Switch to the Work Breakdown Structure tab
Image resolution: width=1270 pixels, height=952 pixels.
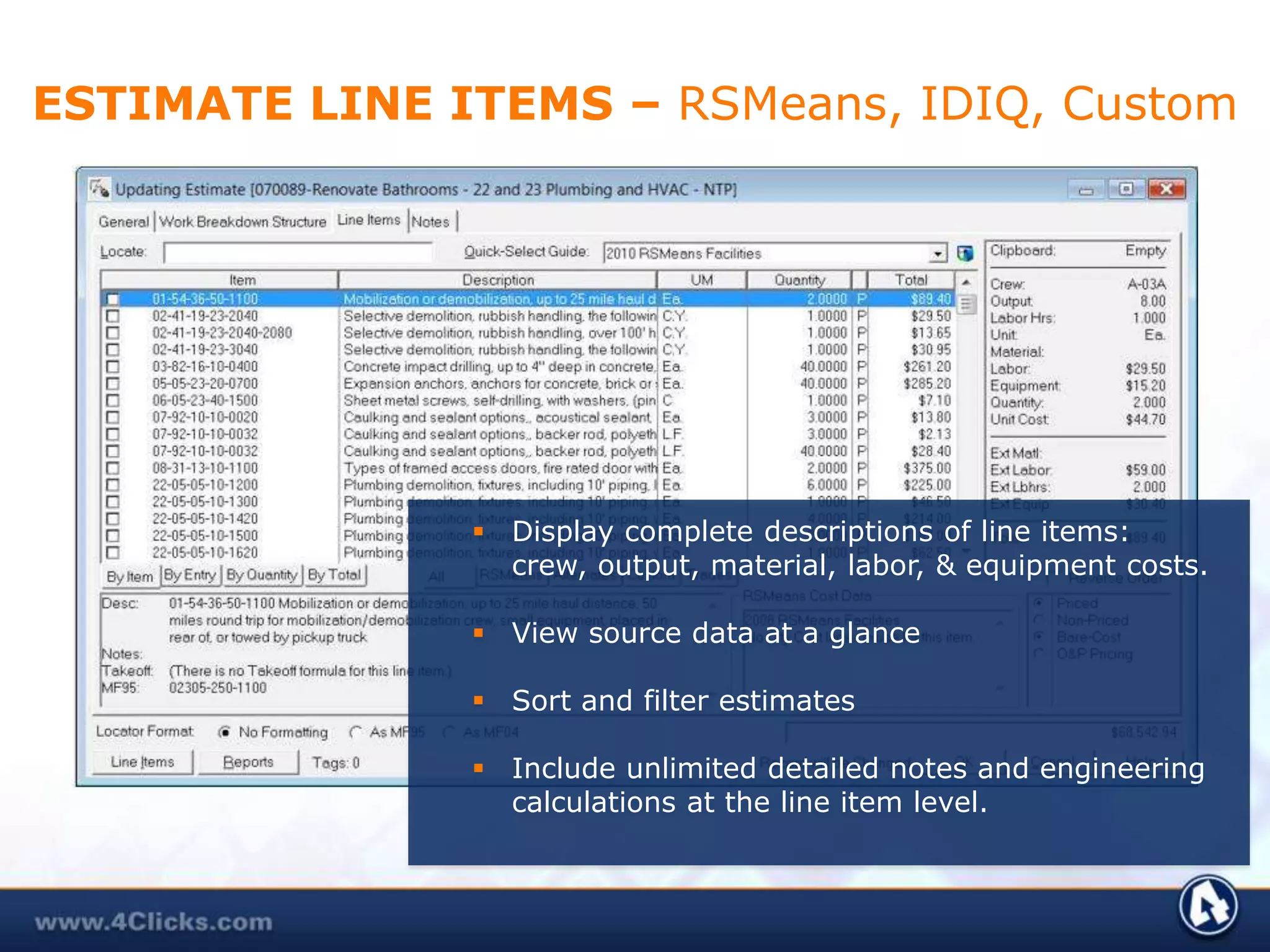242,222
